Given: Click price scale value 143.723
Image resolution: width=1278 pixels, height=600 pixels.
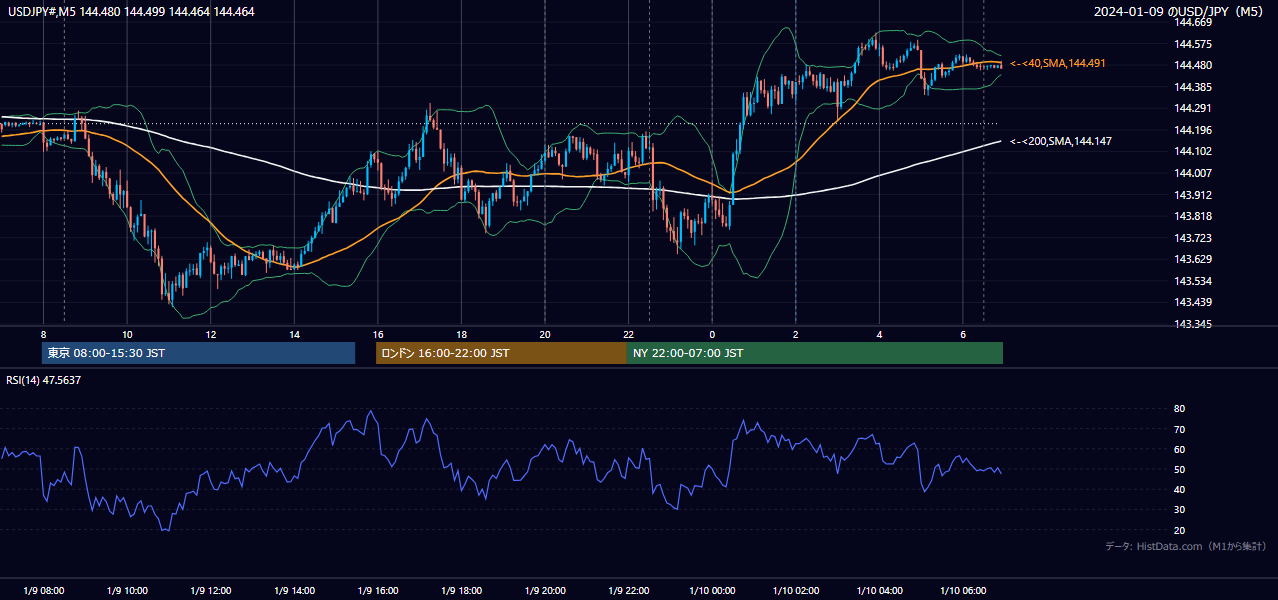Looking at the screenshot, I should click(x=1192, y=238).
